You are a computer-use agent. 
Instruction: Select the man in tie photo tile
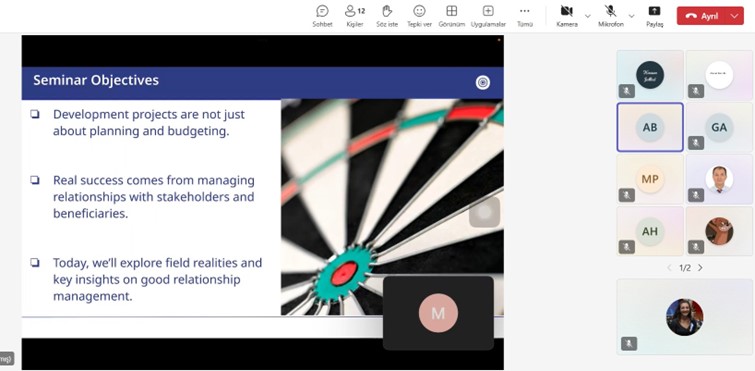pos(719,179)
